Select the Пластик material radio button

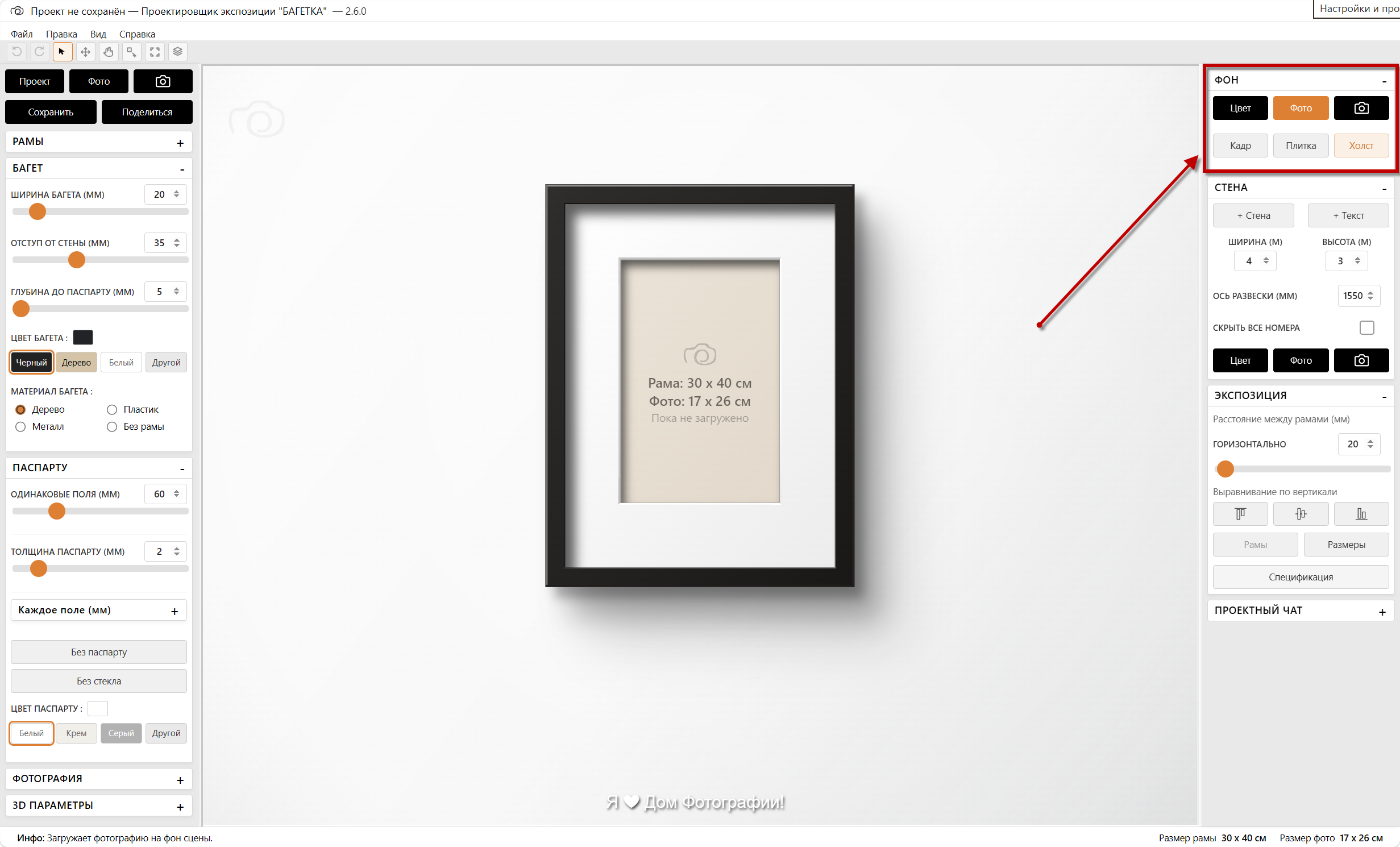112,409
